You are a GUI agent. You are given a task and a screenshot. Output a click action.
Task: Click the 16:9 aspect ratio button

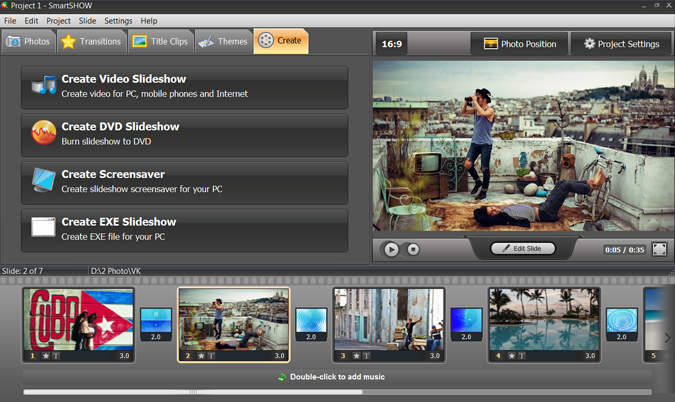(x=391, y=44)
